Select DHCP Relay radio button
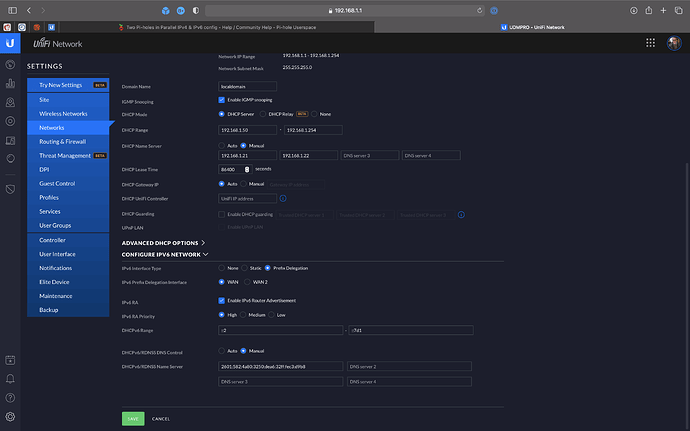 [x=263, y=114]
